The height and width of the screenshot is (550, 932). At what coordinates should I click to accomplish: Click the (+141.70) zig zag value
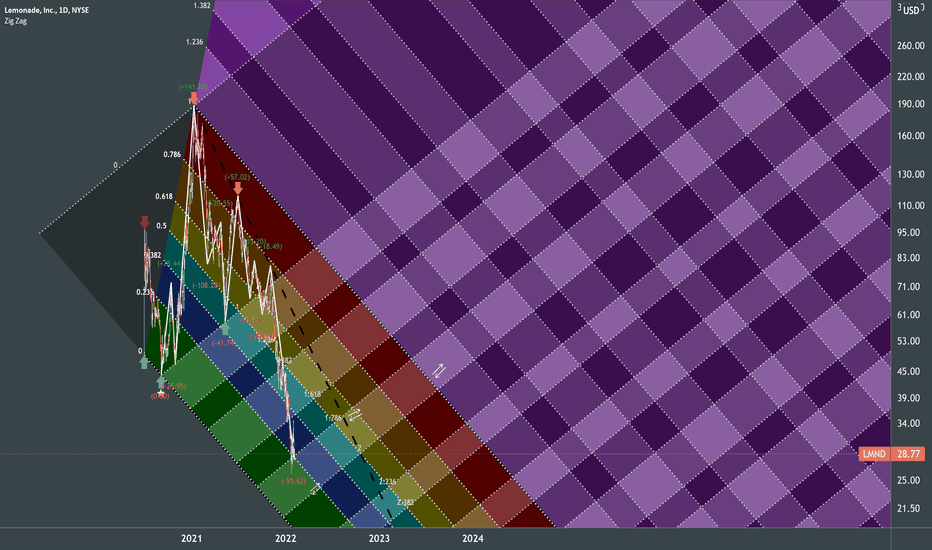pyautogui.click(x=193, y=87)
